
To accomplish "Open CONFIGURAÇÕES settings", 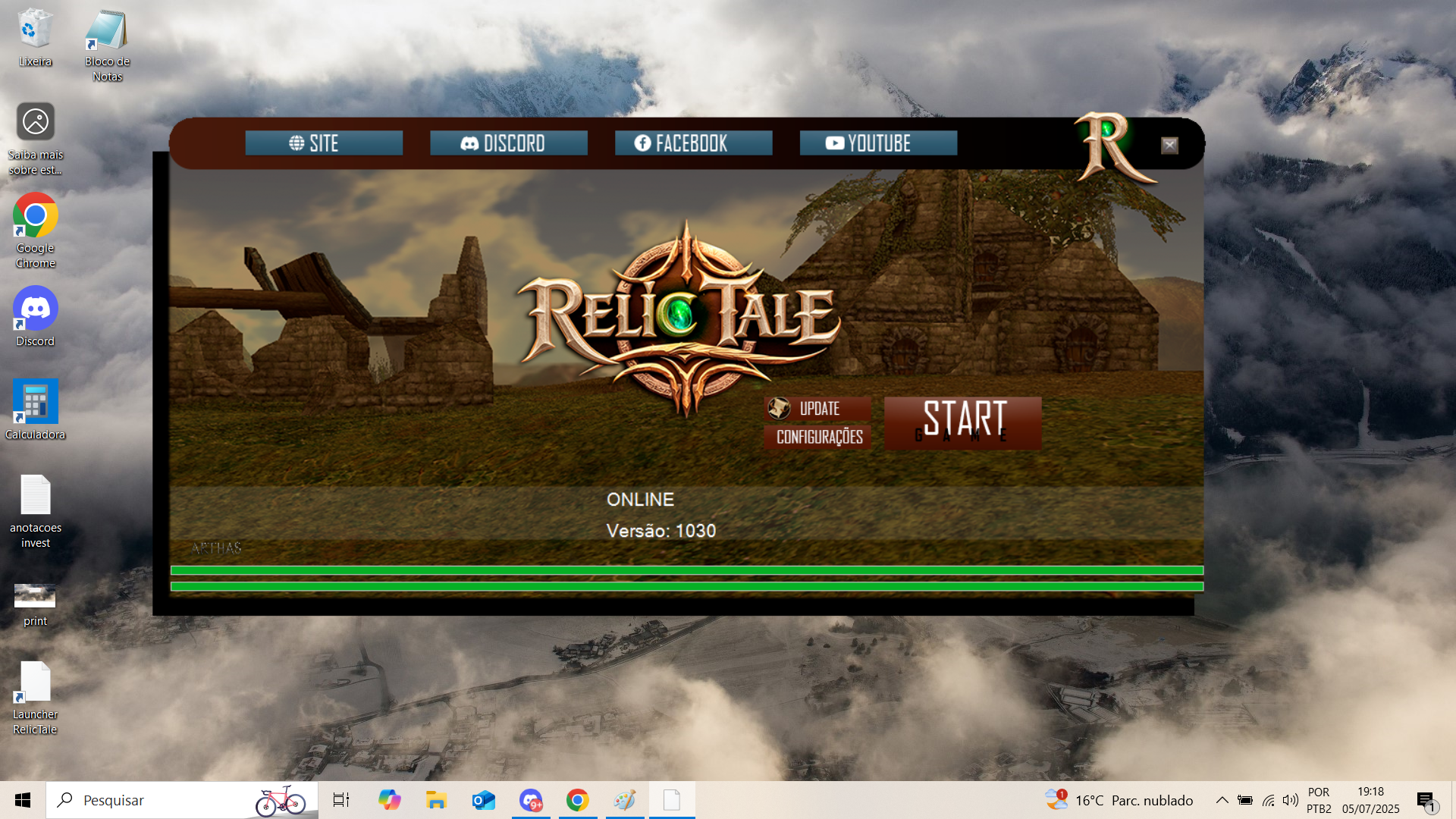I will click(x=817, y=438).
